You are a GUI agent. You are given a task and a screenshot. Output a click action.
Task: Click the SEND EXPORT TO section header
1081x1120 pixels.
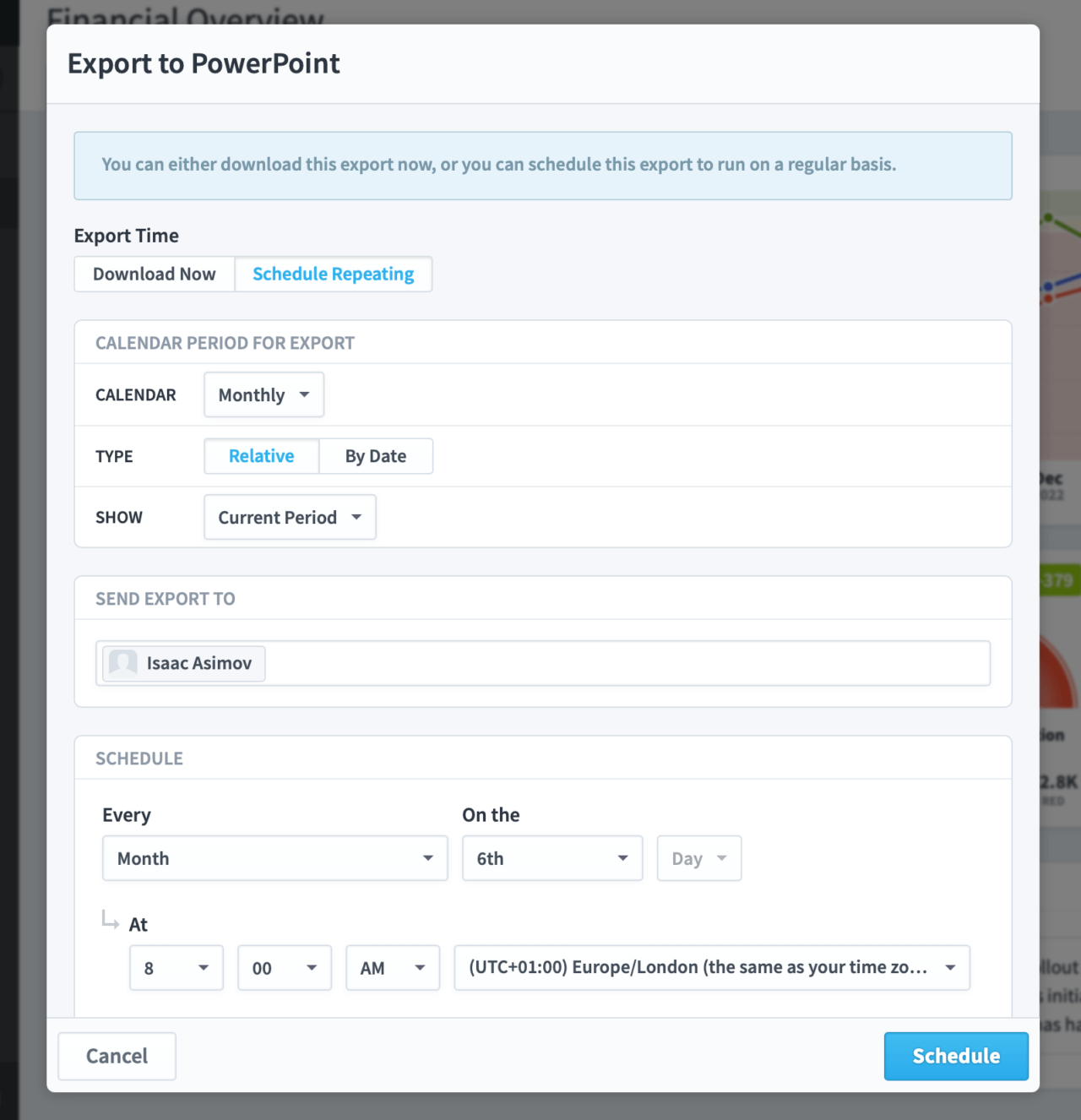[165, 598]
